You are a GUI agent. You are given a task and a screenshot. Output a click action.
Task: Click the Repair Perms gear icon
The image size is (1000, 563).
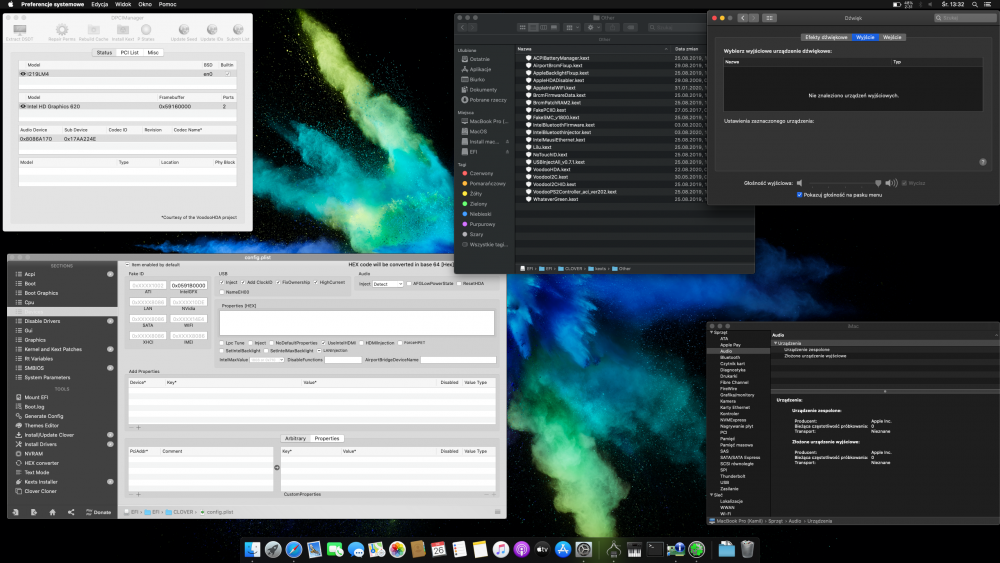[62, 29]
